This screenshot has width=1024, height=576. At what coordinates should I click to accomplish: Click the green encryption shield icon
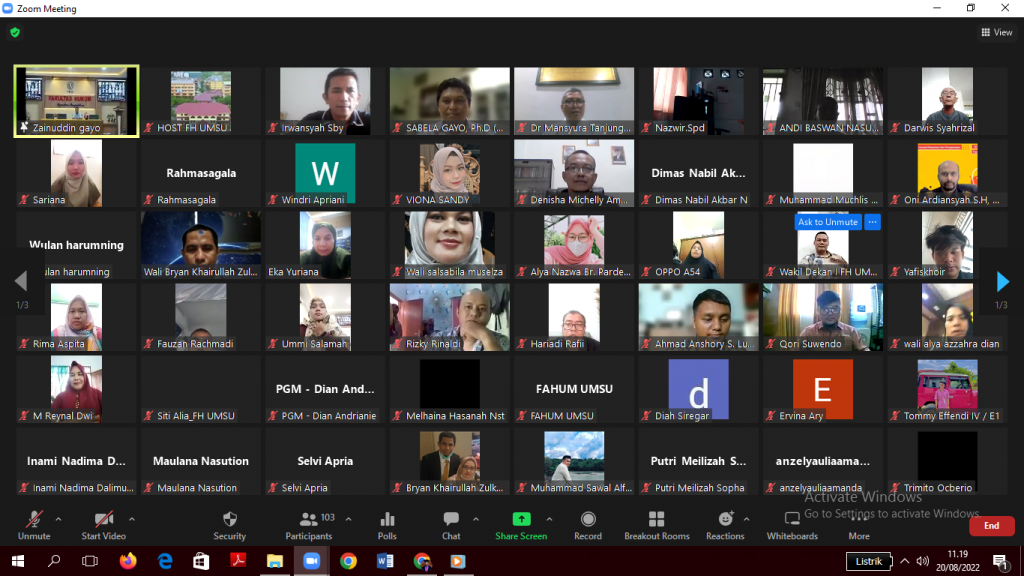tap(15, 32)
